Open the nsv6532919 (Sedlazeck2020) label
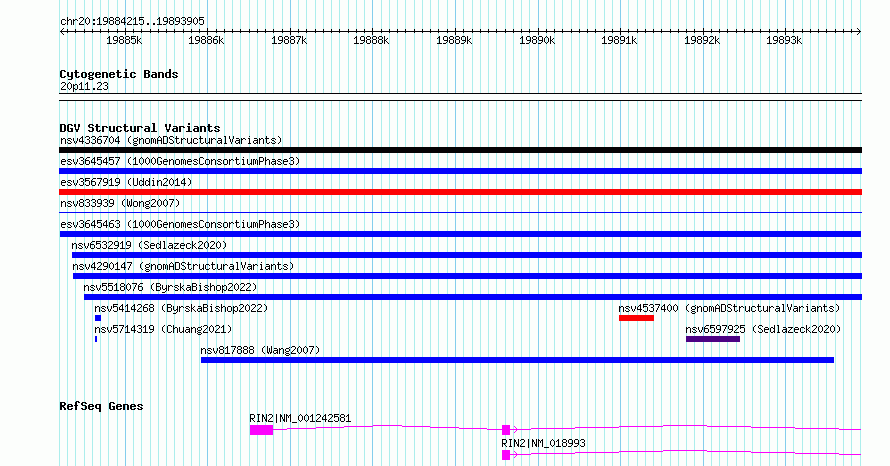Screen dimensions: 890x466 (x=149, y=245)
